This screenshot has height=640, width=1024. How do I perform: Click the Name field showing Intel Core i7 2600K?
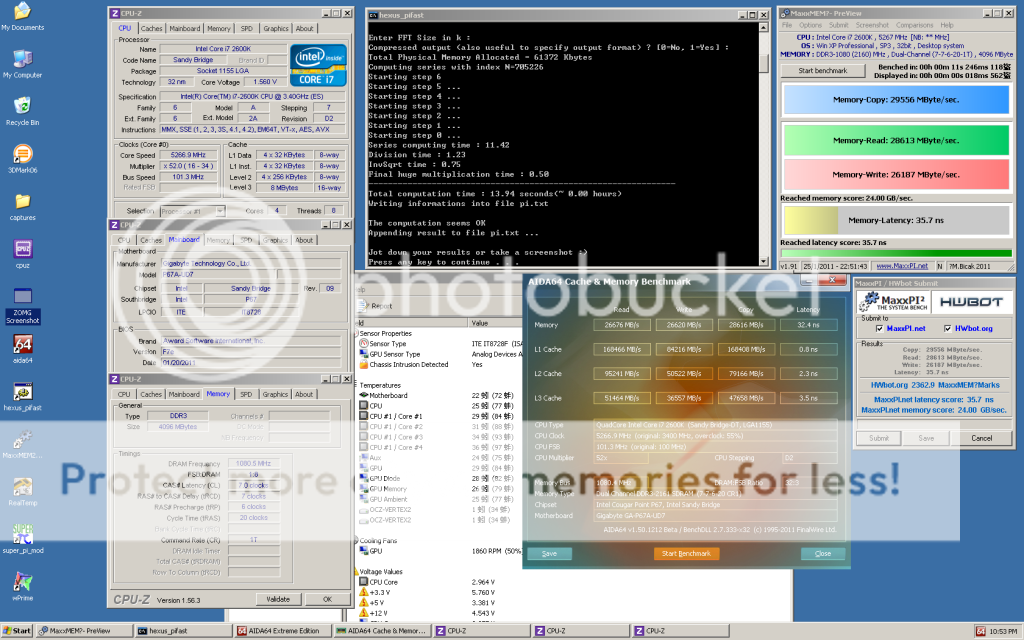[223, 49]
